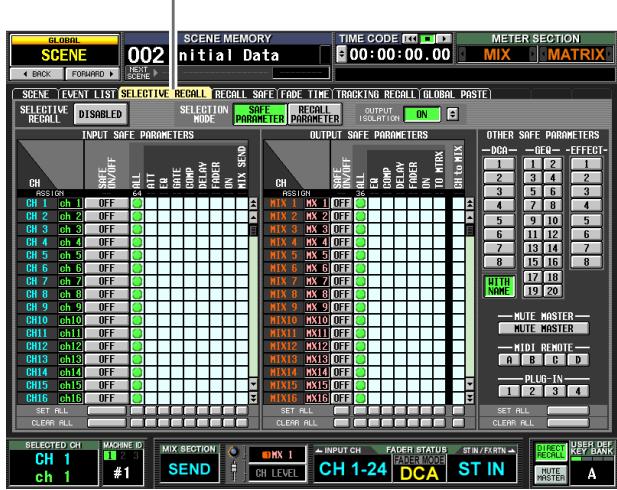Click the output list scroll down arrow
Viewport: 617px width, 490px height.
click(x=470, y=384)
